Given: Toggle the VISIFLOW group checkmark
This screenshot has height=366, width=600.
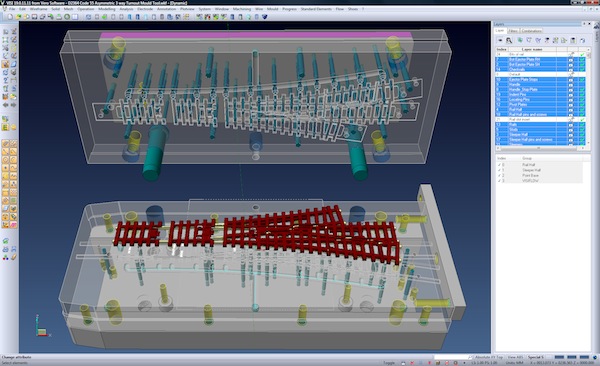Looking at the screenshot, I should [499, 180].
